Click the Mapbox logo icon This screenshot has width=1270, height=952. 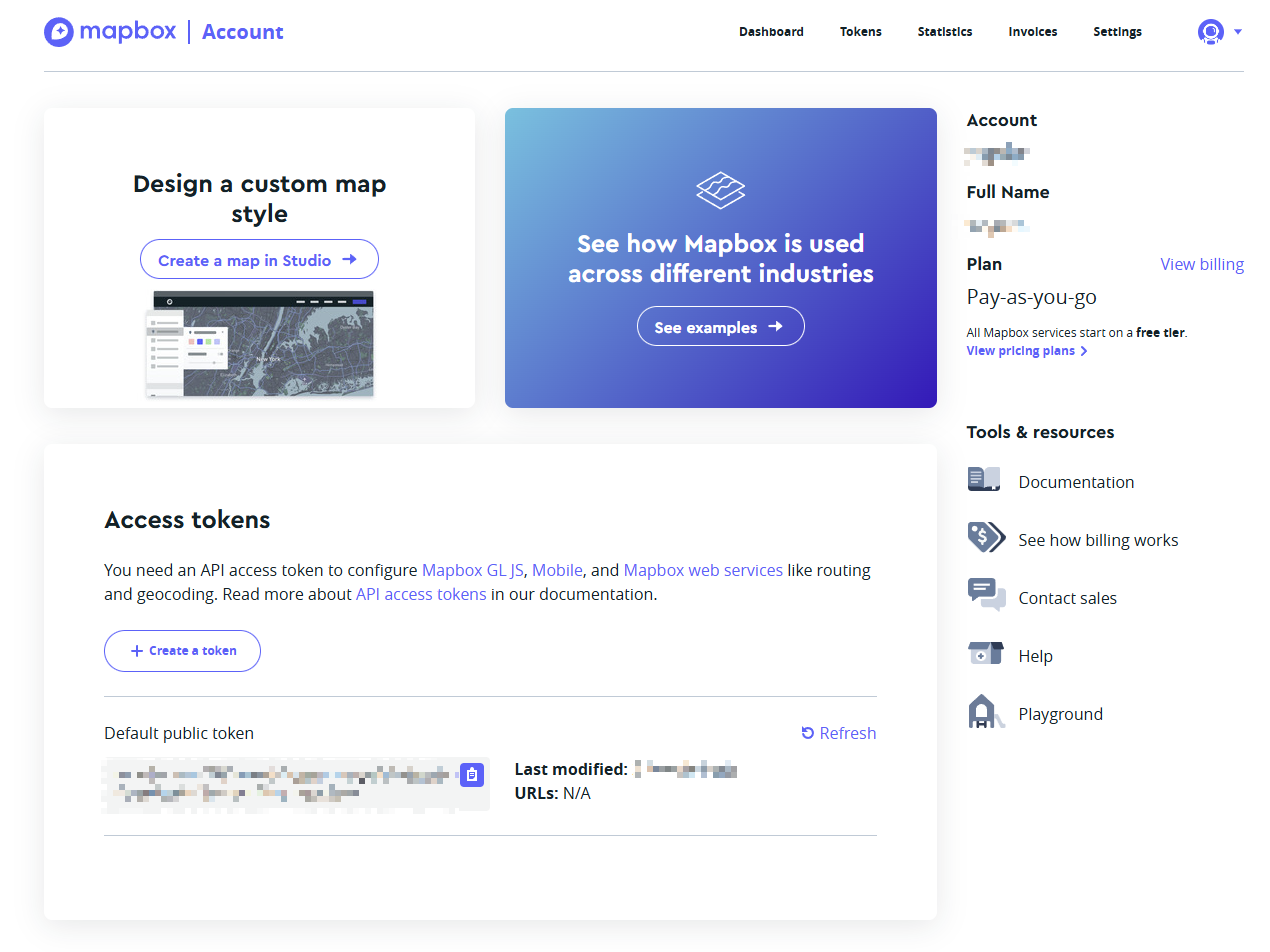point(59,32)
